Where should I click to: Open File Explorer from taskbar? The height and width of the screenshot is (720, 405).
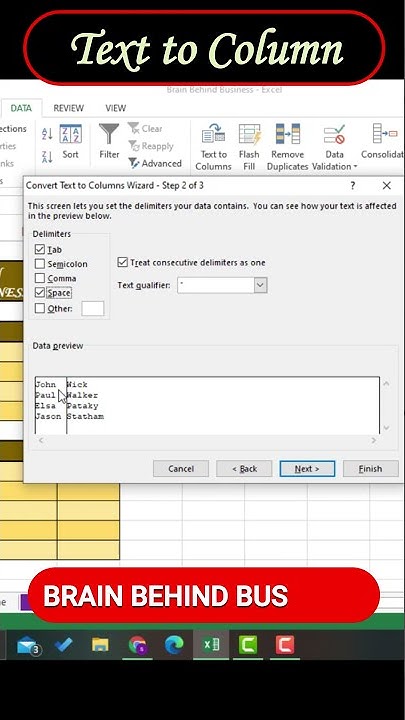100,645
